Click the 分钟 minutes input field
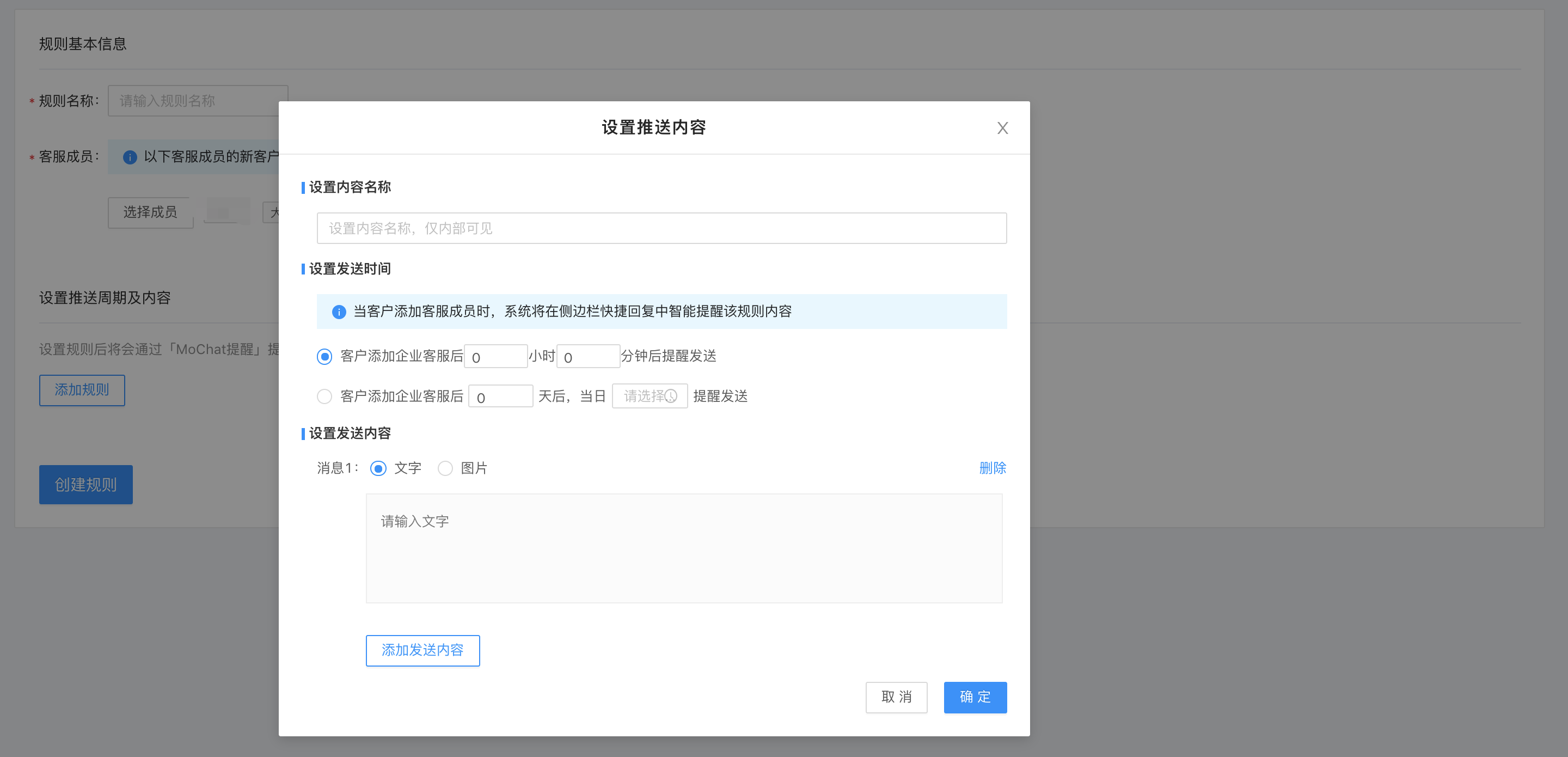 [588, 356]
